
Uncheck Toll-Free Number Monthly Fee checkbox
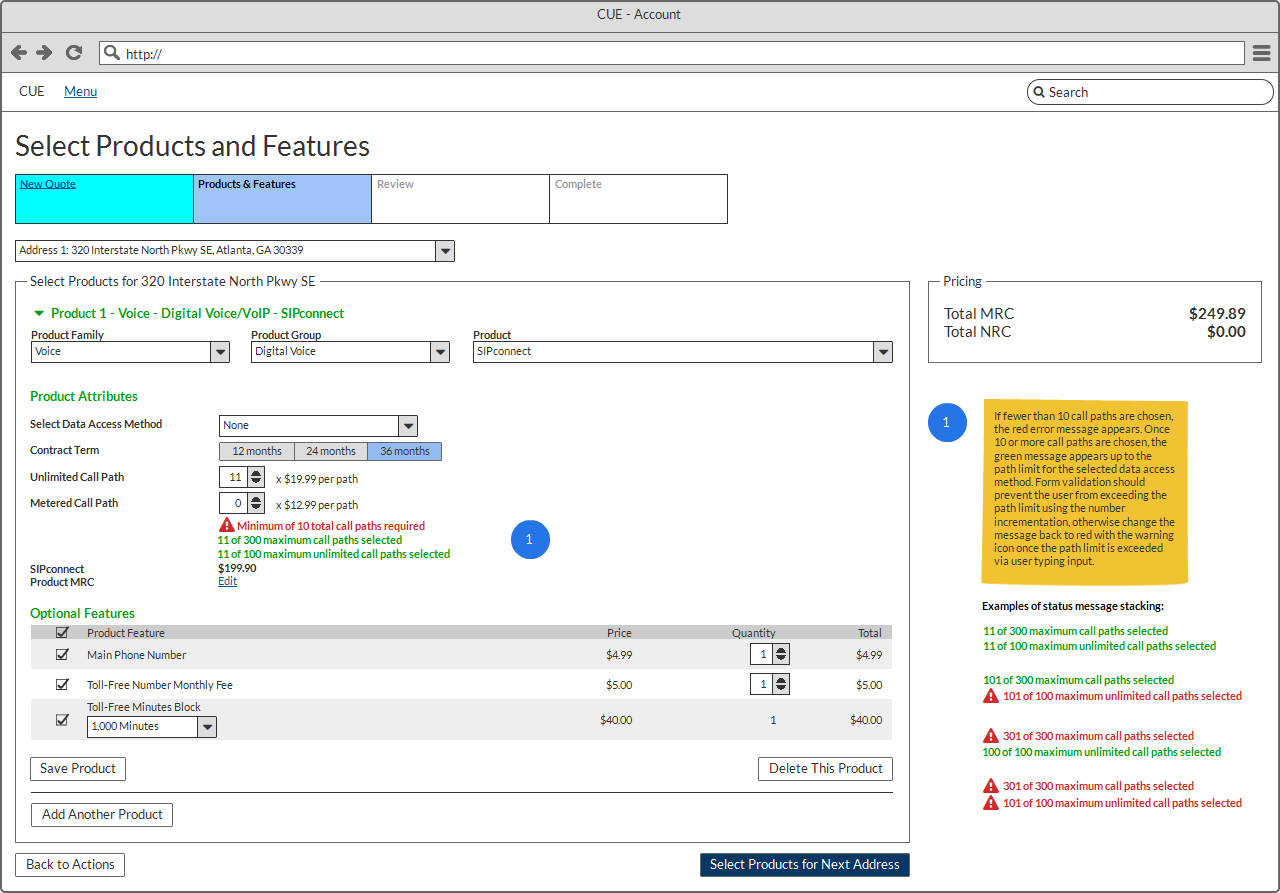click(62, 685)
